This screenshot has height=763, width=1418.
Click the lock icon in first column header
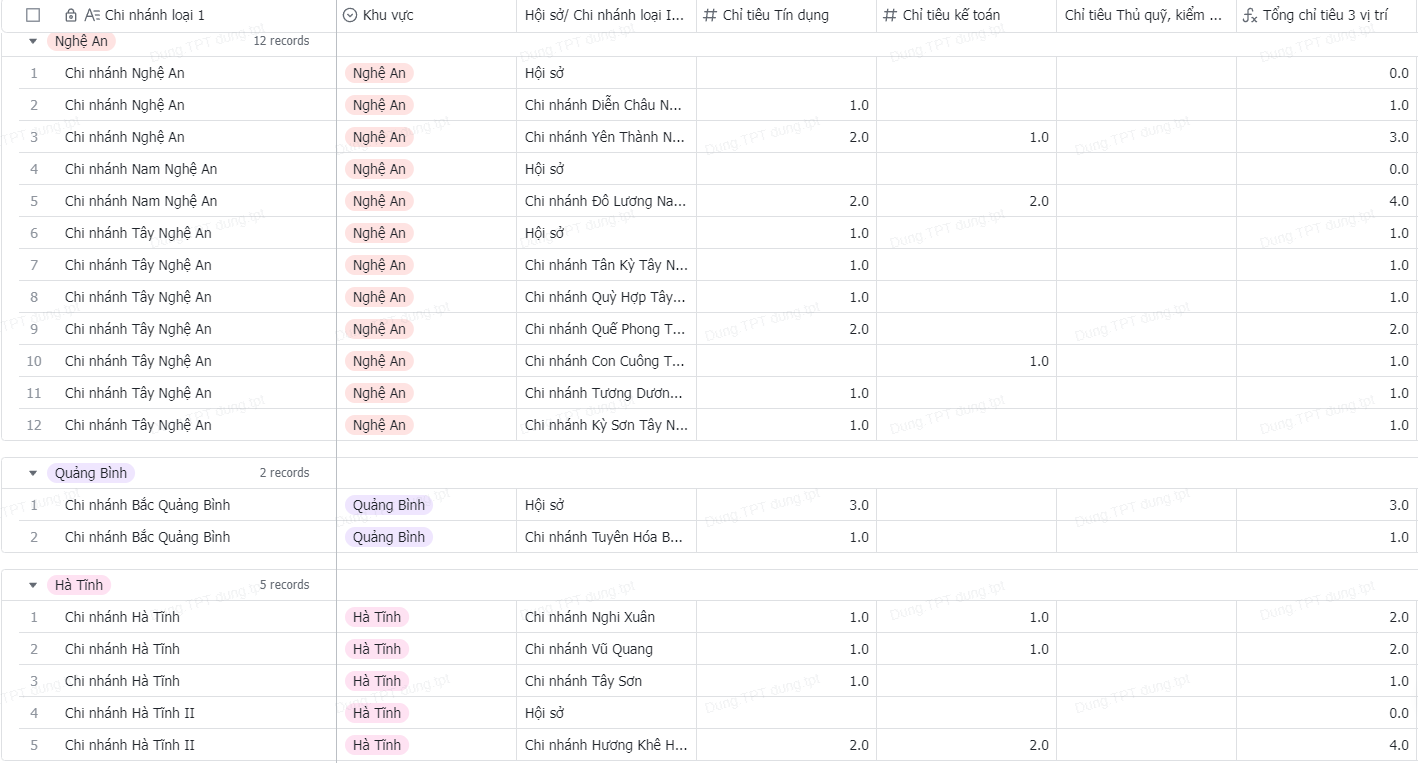coord(70,15)
